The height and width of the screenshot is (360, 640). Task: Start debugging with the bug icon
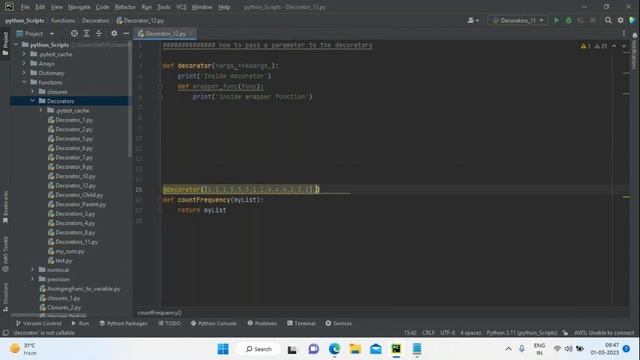(x=568, y=20)
